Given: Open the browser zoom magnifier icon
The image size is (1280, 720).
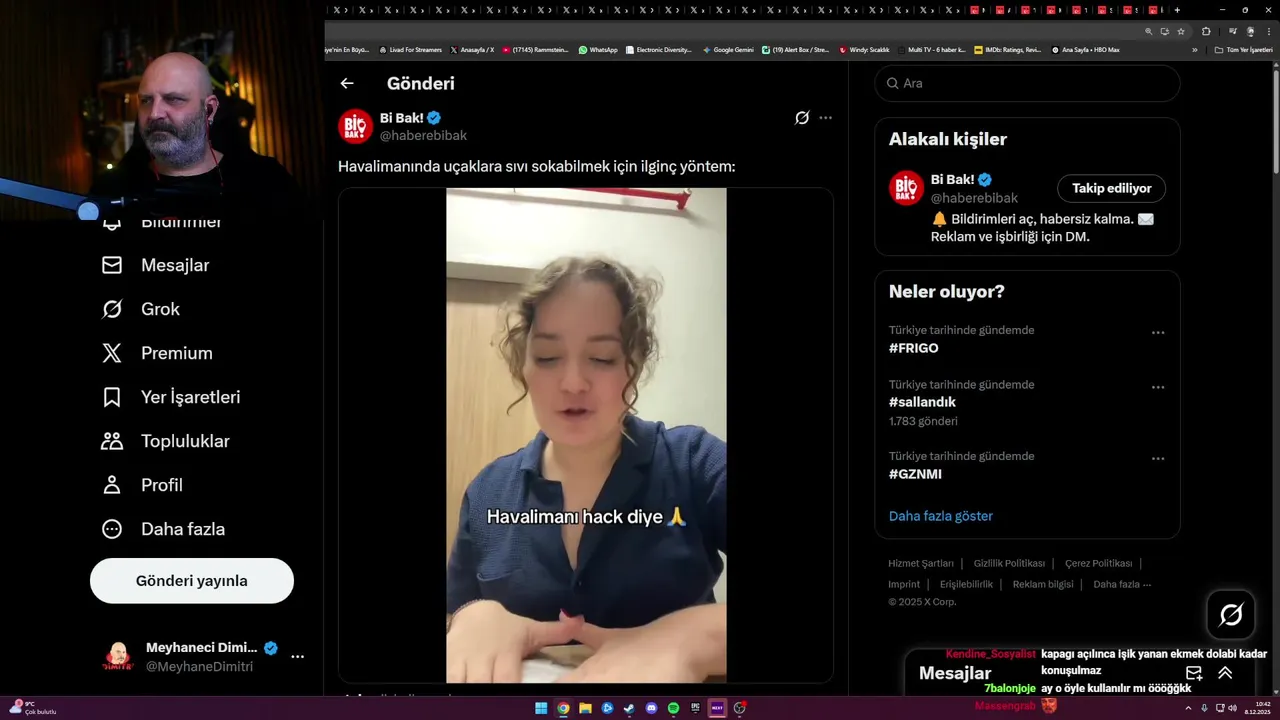Looking at the screenshot, I should 1149,31.
